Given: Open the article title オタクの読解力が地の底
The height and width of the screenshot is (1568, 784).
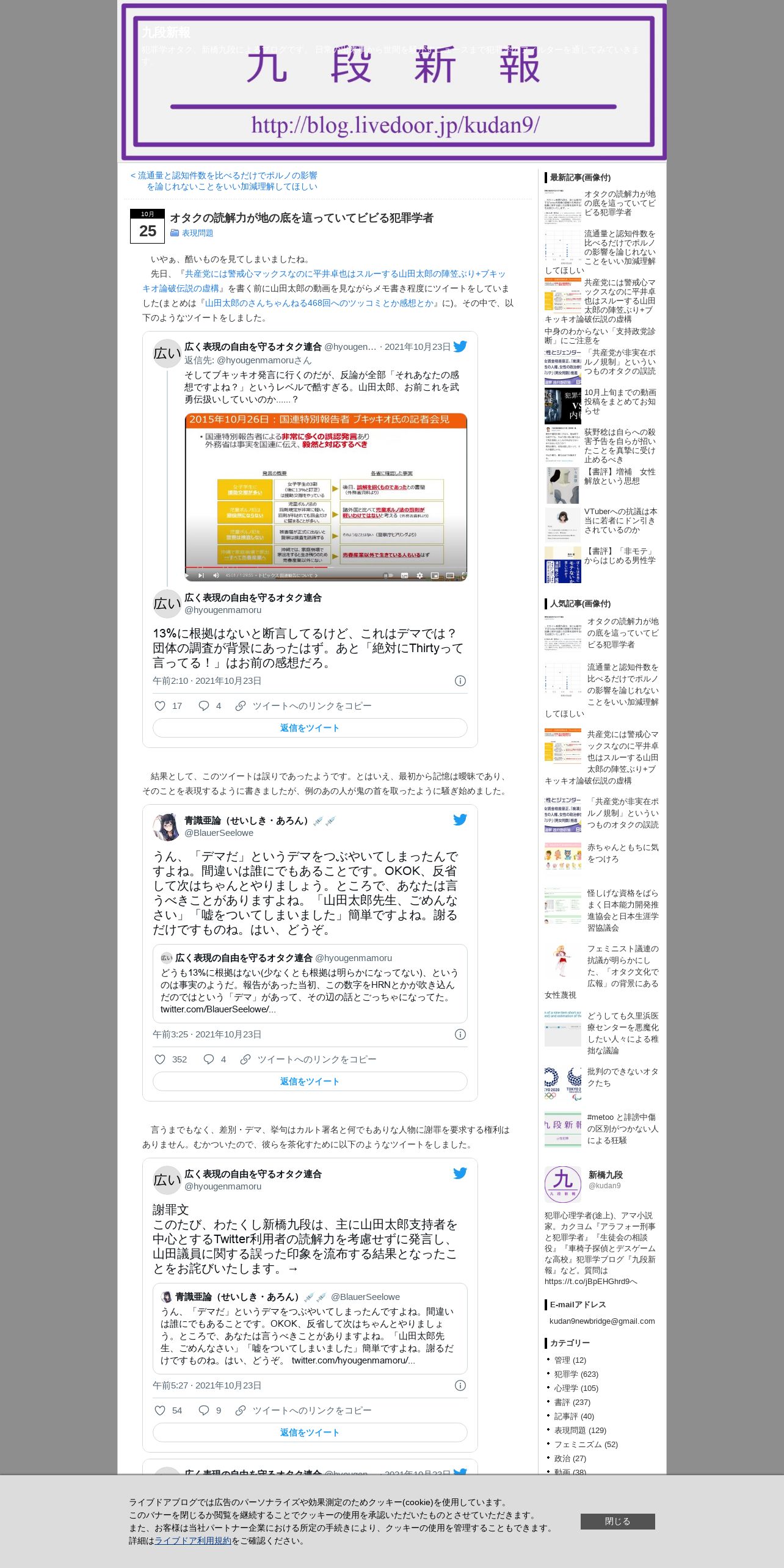Looking at the screenshot, I should (302, 218).
